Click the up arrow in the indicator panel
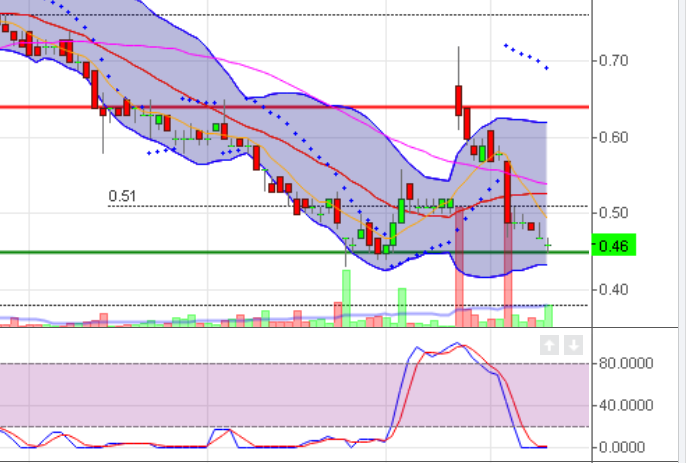 (549, 345)
